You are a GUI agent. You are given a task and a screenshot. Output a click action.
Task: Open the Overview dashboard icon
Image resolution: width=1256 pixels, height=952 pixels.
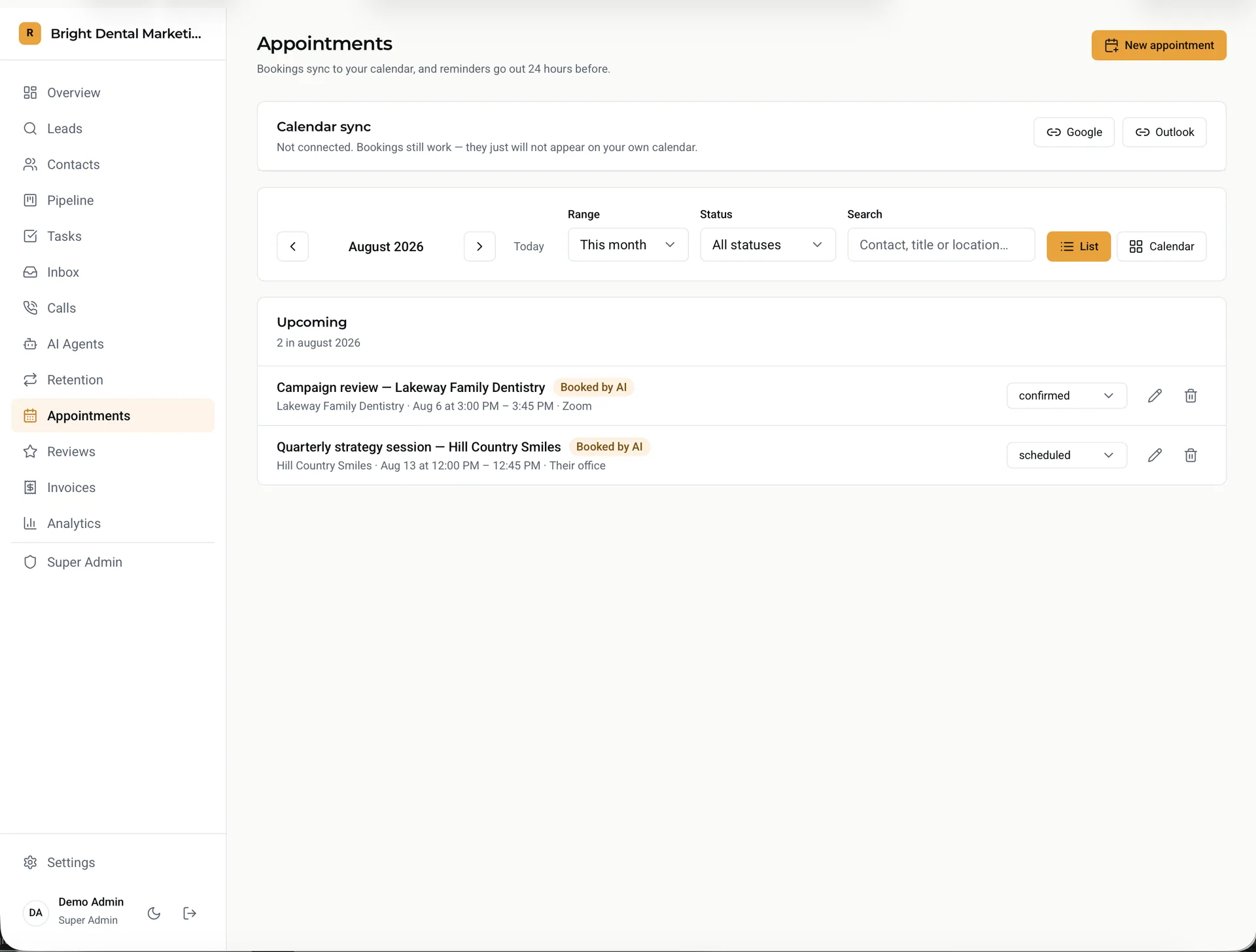(30, 92)
